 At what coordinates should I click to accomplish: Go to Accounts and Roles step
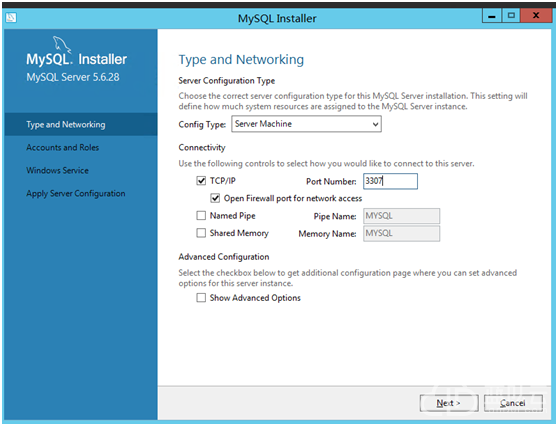63,147
